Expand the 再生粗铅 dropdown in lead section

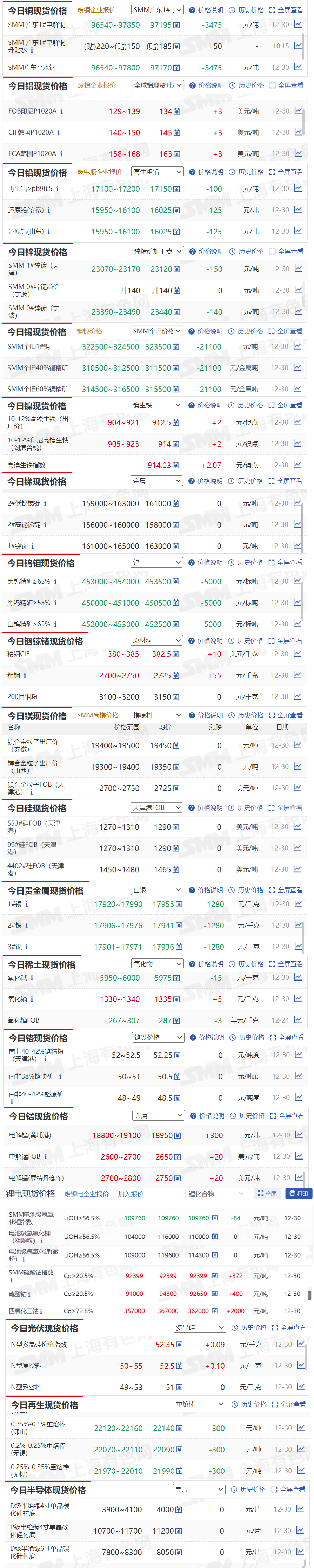pos(157,172)
